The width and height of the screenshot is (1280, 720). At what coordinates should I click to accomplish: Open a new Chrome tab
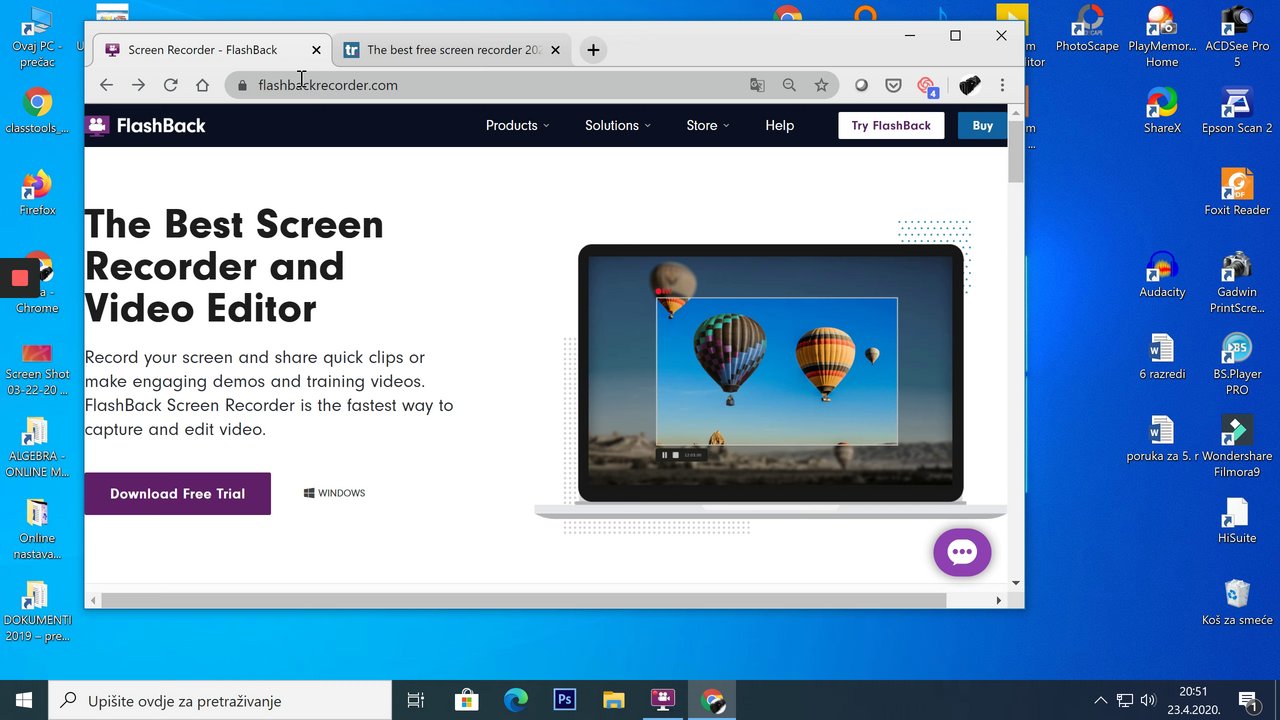pyautogui.click(x=593, y=50)
